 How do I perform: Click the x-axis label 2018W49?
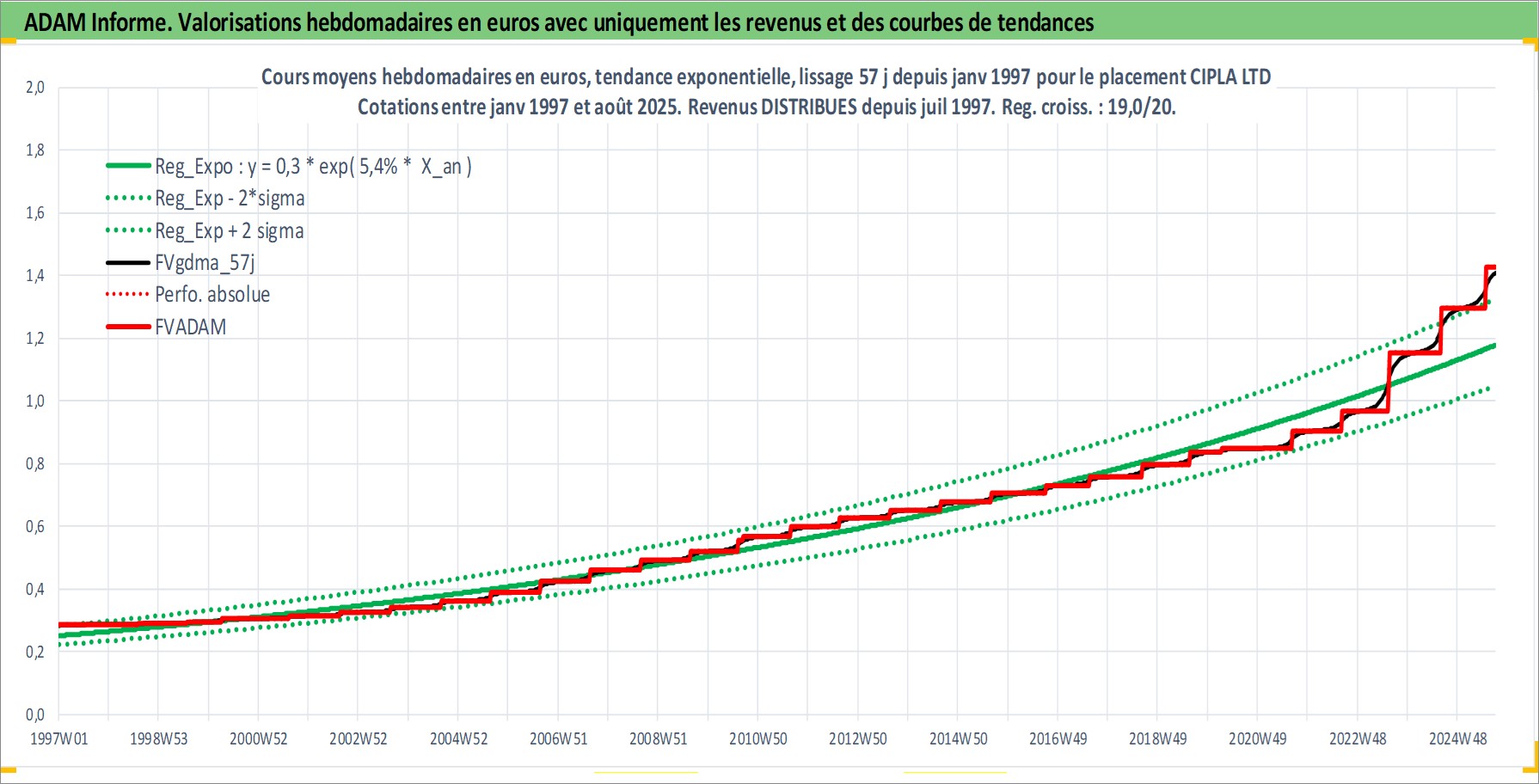point(1158,739)
